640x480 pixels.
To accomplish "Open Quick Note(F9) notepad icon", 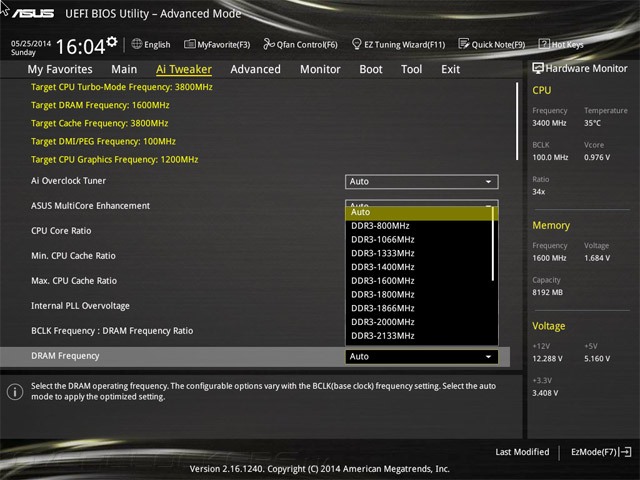I will tap(464, 44).
